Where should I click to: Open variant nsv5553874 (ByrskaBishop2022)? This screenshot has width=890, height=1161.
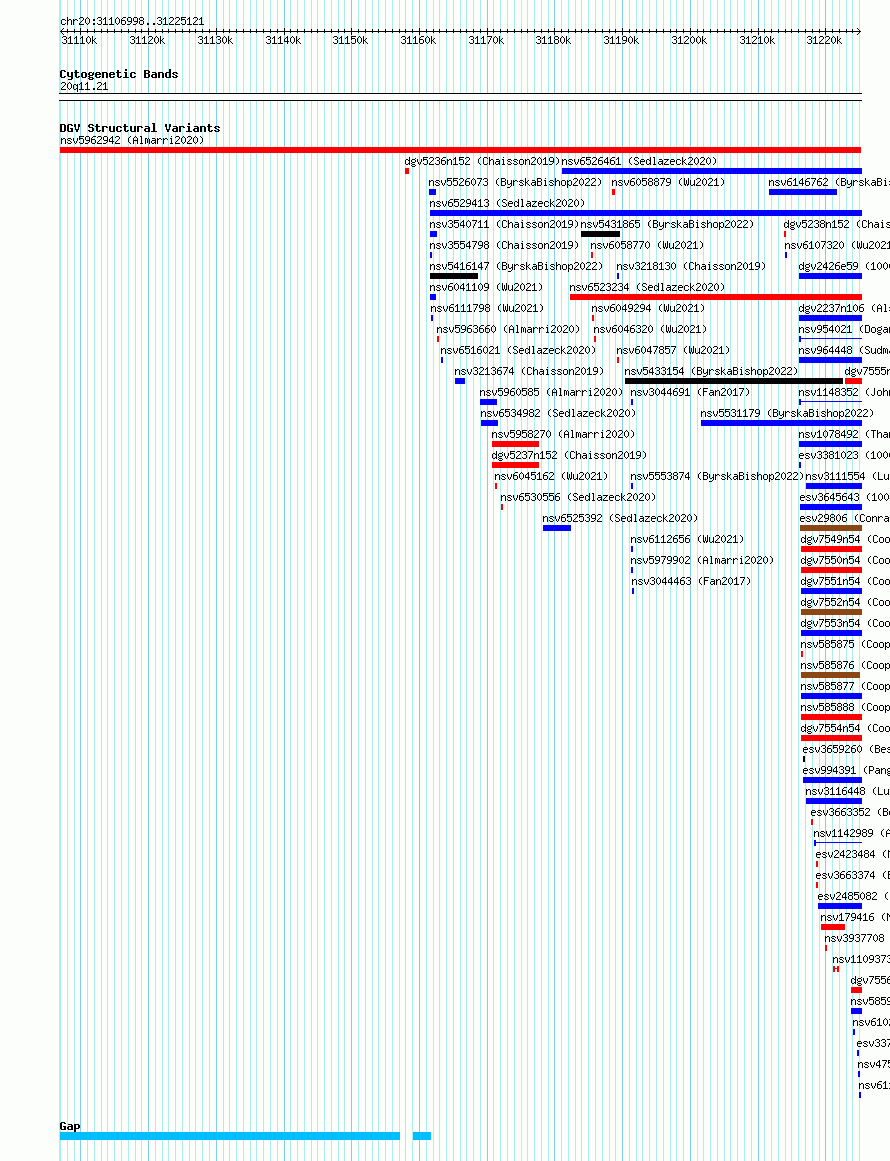coord(717,476)
